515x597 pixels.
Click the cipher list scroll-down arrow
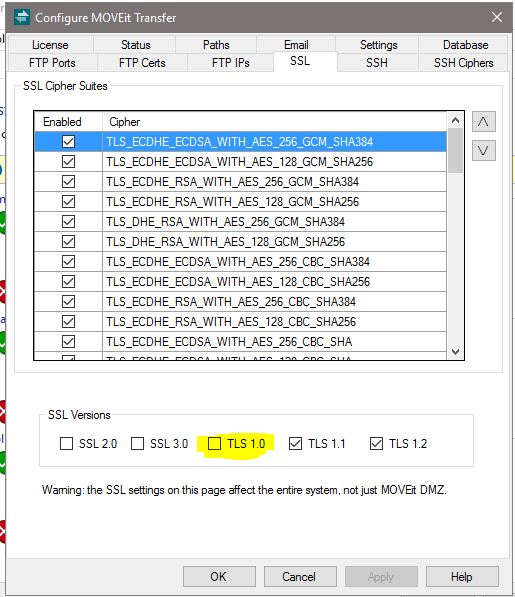455,351
